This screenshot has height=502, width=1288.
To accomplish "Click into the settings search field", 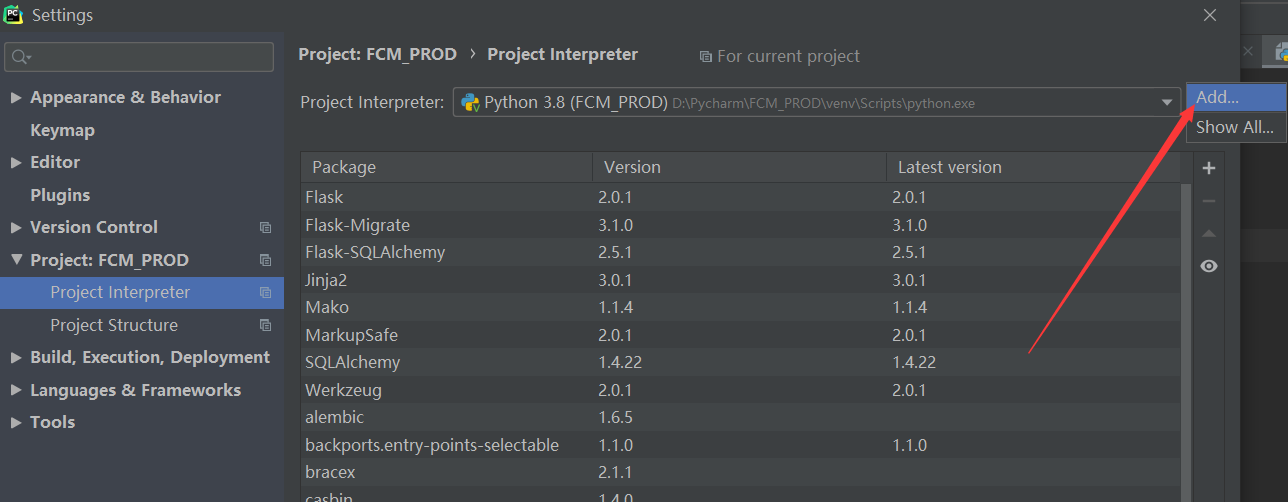I will pyautogui.click(x=150, y=57).
